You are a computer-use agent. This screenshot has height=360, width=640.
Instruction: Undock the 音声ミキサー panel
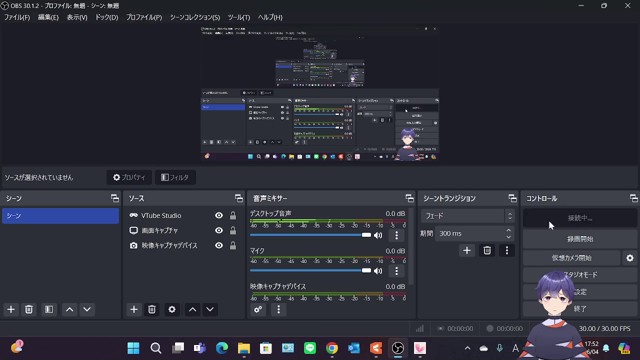coord(409,198)
